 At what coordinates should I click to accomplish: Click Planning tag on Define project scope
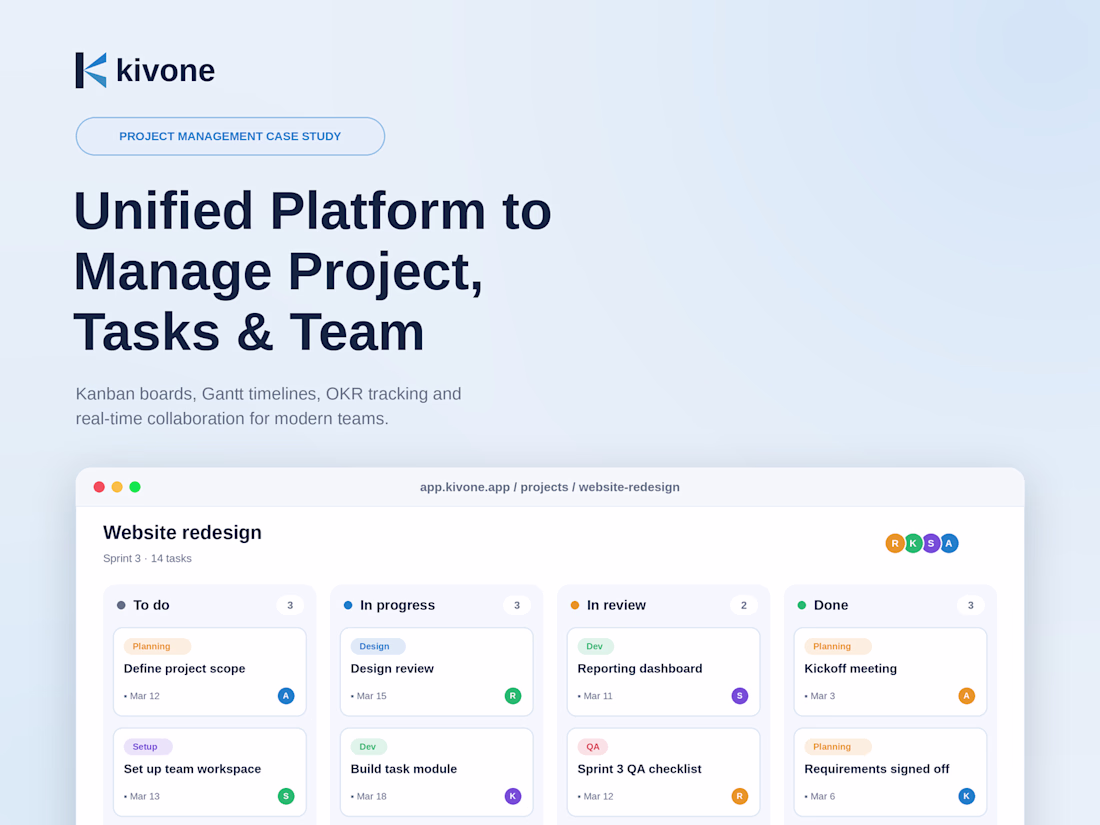coord(157,646)
